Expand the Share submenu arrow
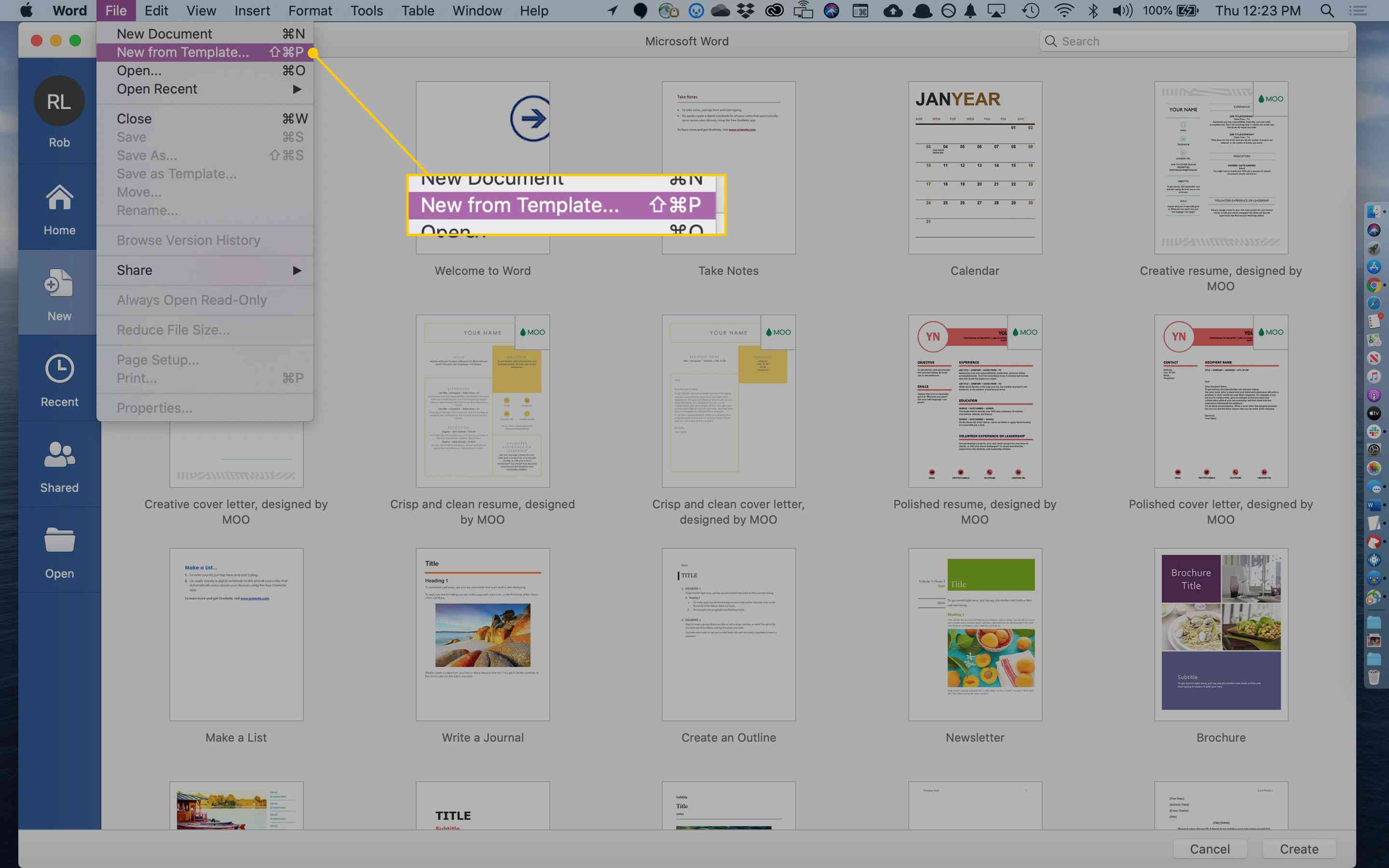Image resolution: width=1389 pixels, height=868 pixels. pos(298,270)
